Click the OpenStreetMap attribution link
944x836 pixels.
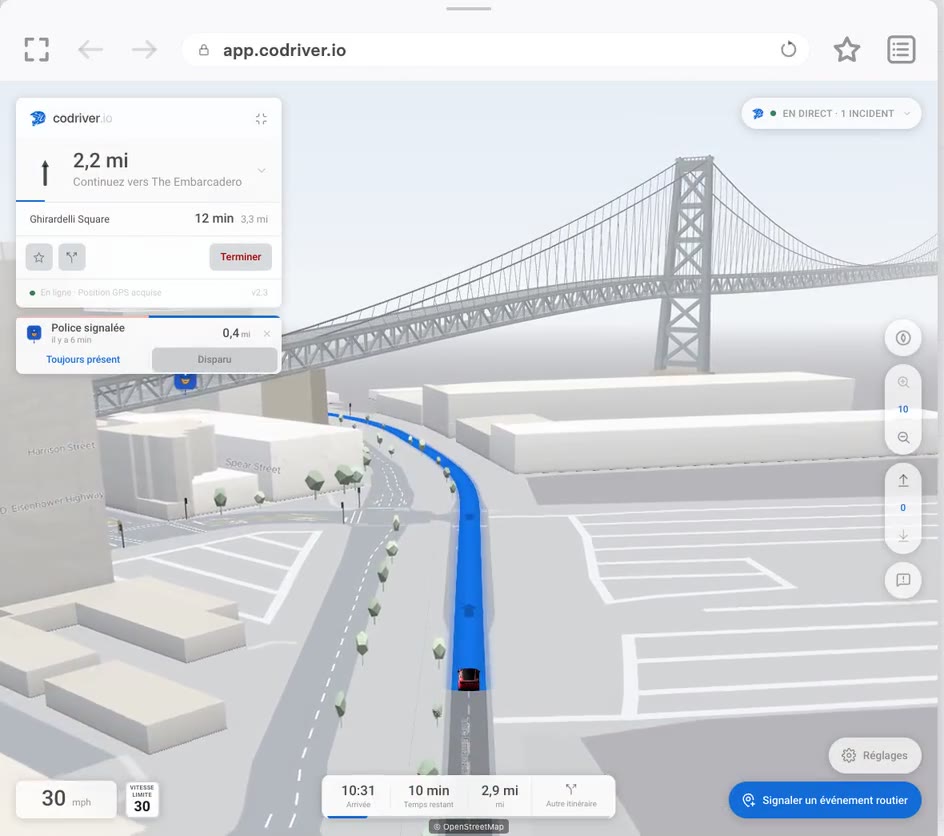[468, 827]
